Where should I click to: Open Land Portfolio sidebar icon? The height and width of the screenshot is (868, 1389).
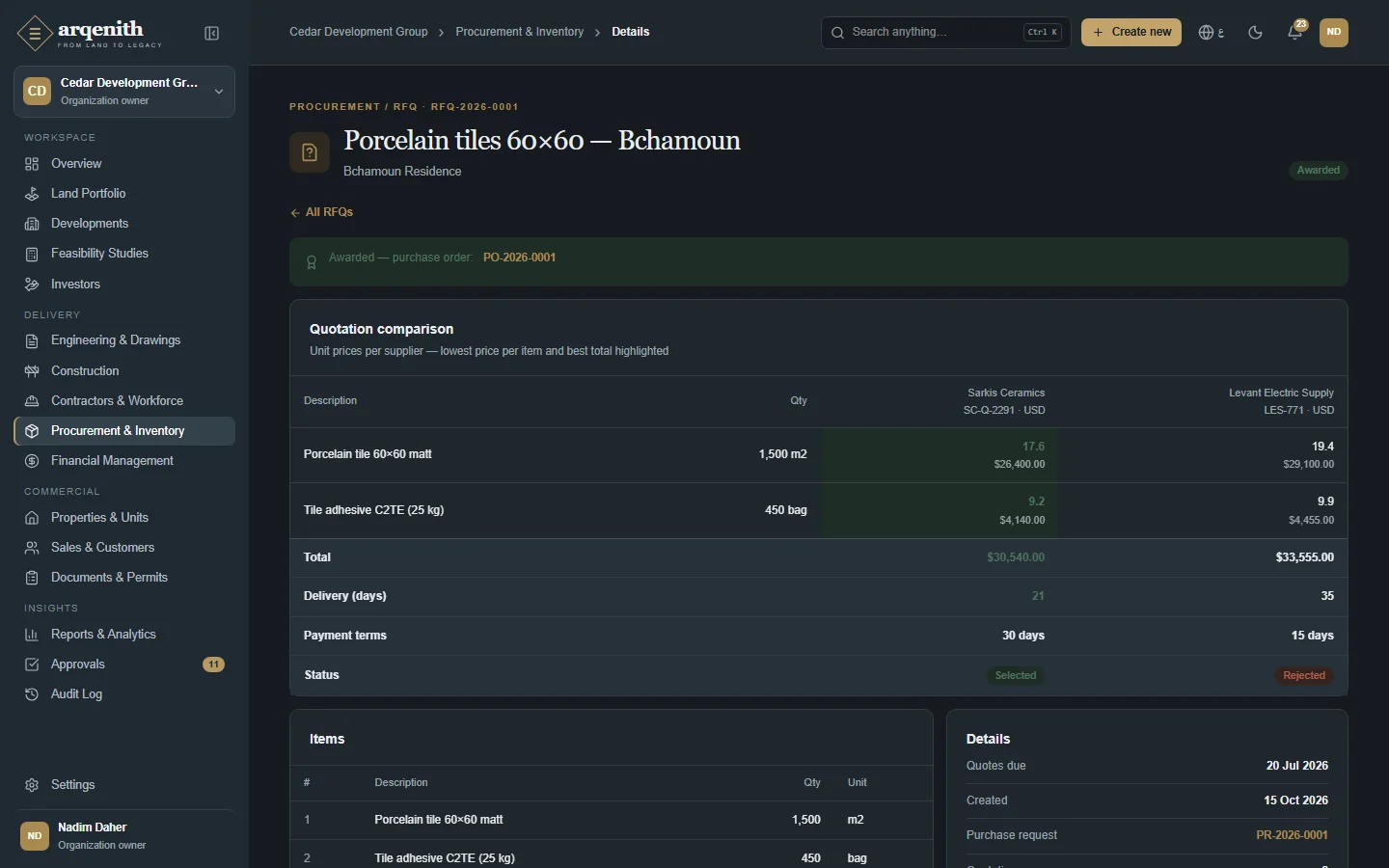[x=32, y=194]
